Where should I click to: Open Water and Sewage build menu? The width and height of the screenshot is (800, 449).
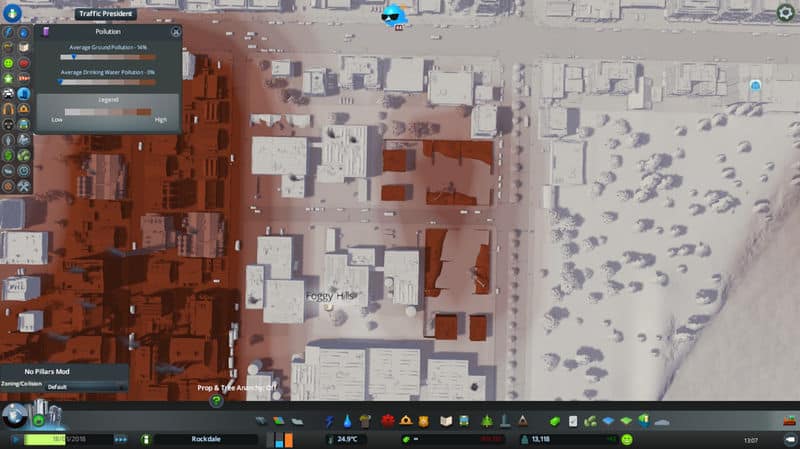(x=347, y=421)
